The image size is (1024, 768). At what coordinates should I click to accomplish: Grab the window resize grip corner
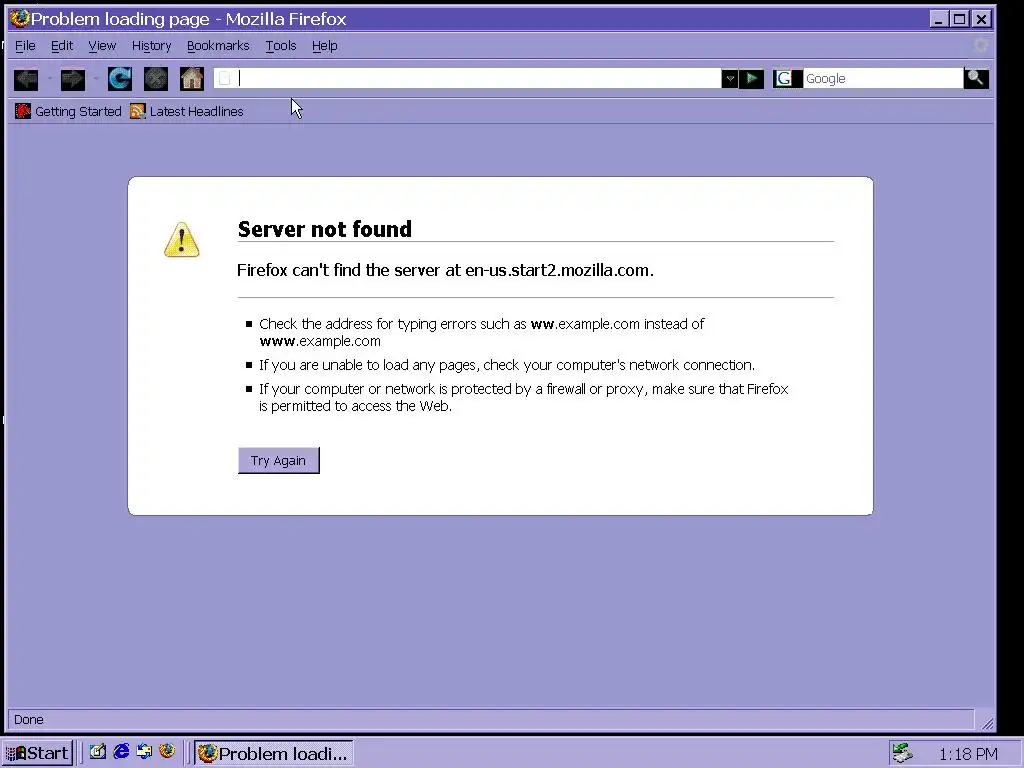tap(987, 722)
